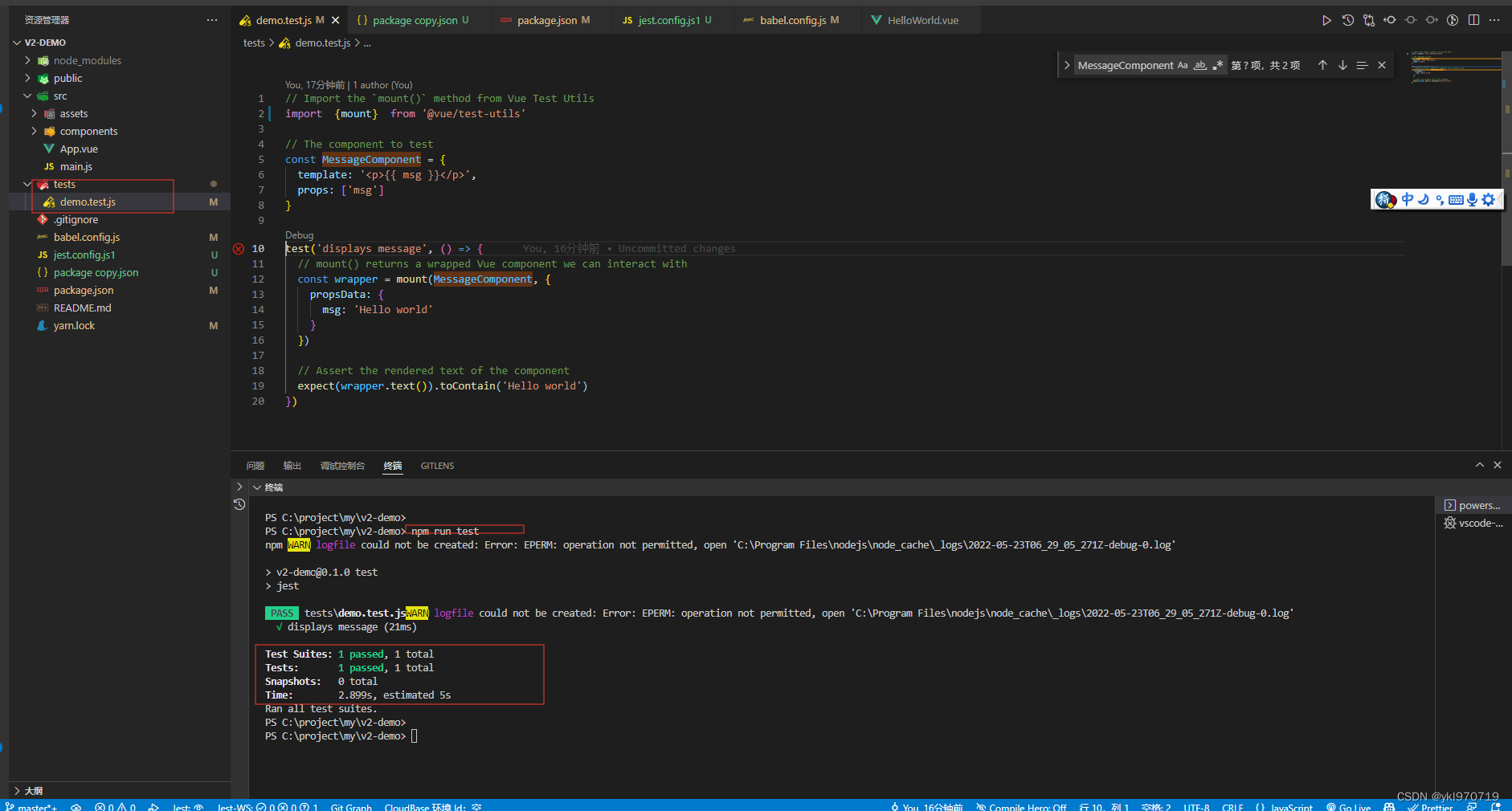The height and width of the screenshot is (811, 1512).
Task: Go to previous find match
Action: 1322,65
